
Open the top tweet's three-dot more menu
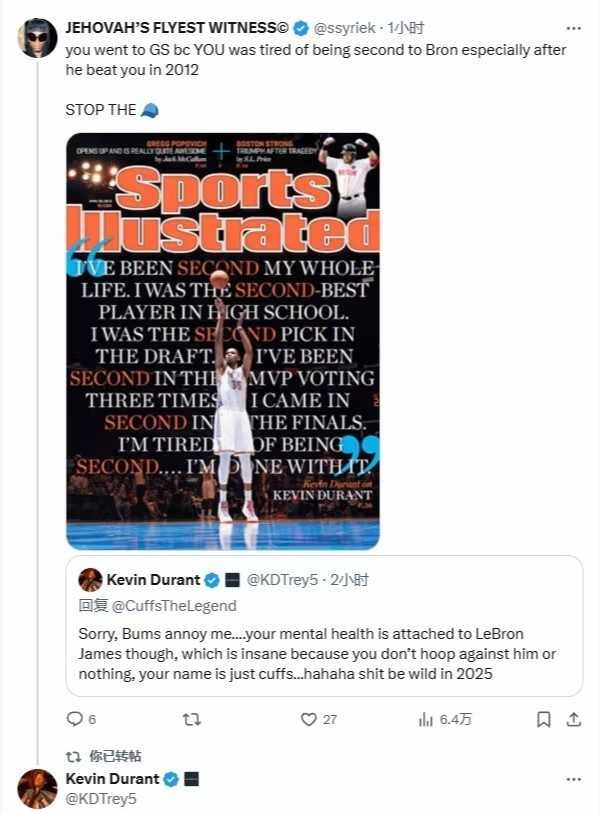pos(573,28)
